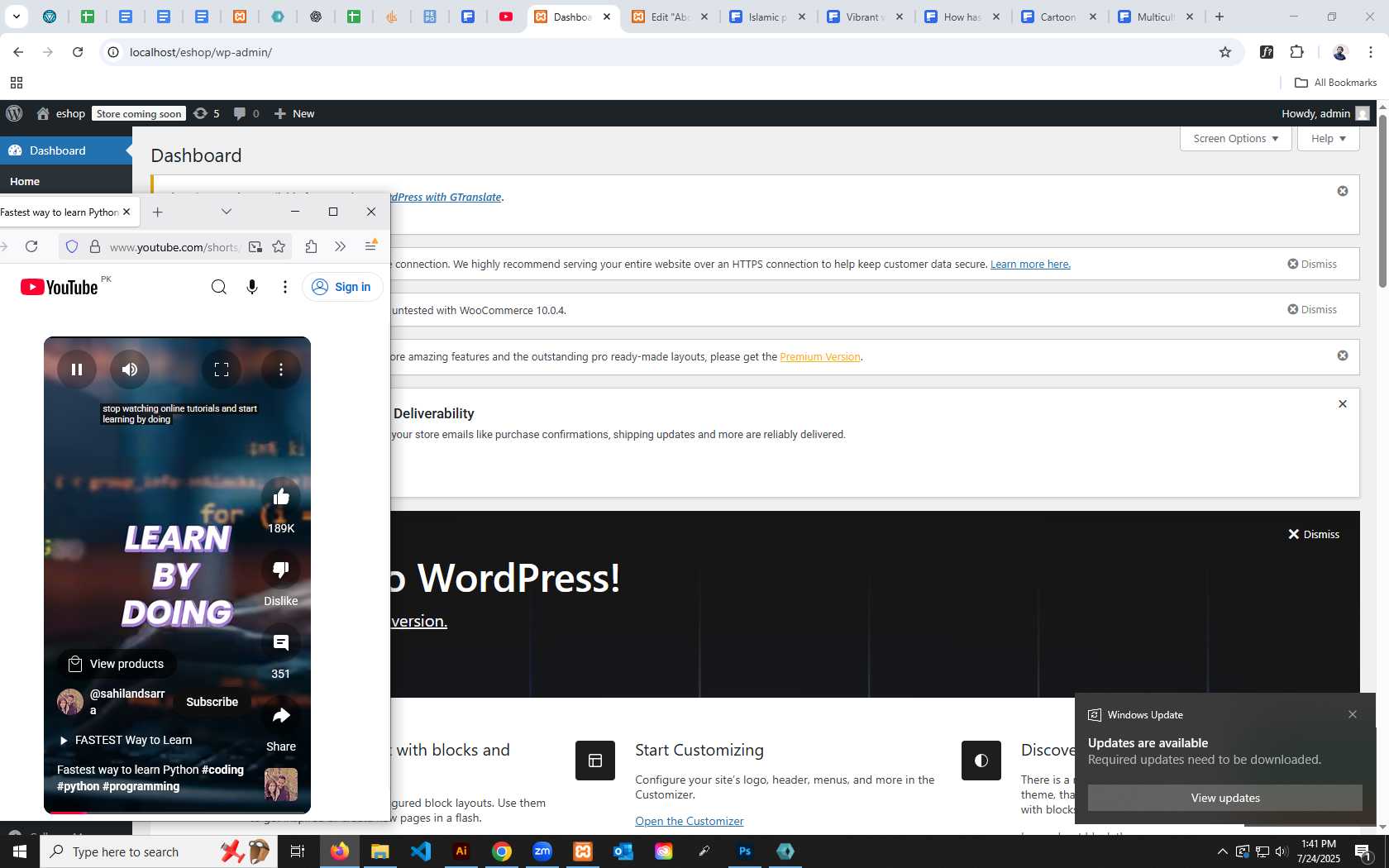Click the Store coming soon badge

click(x=139, y=114)
